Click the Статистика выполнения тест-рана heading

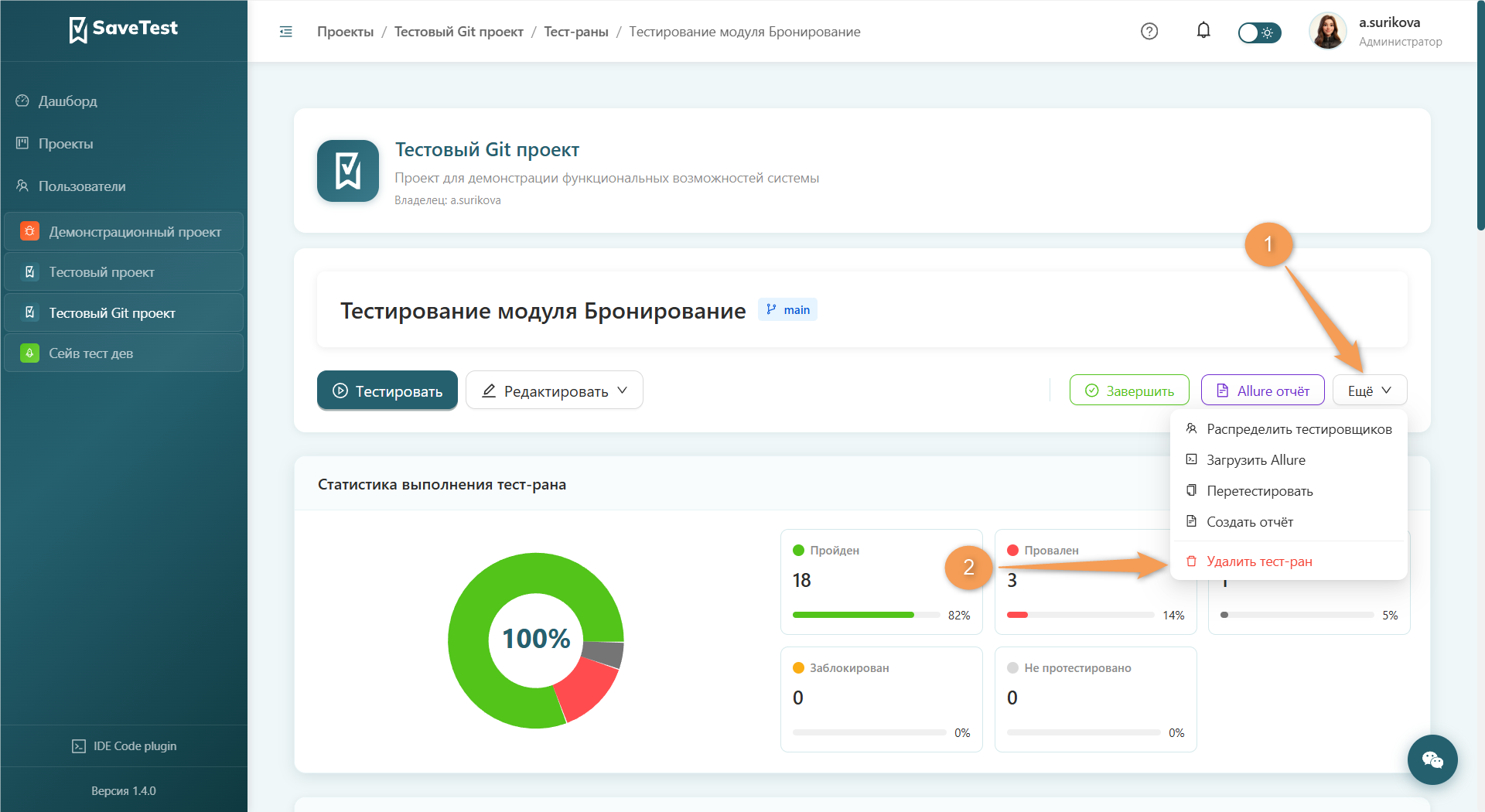(442, 485)
